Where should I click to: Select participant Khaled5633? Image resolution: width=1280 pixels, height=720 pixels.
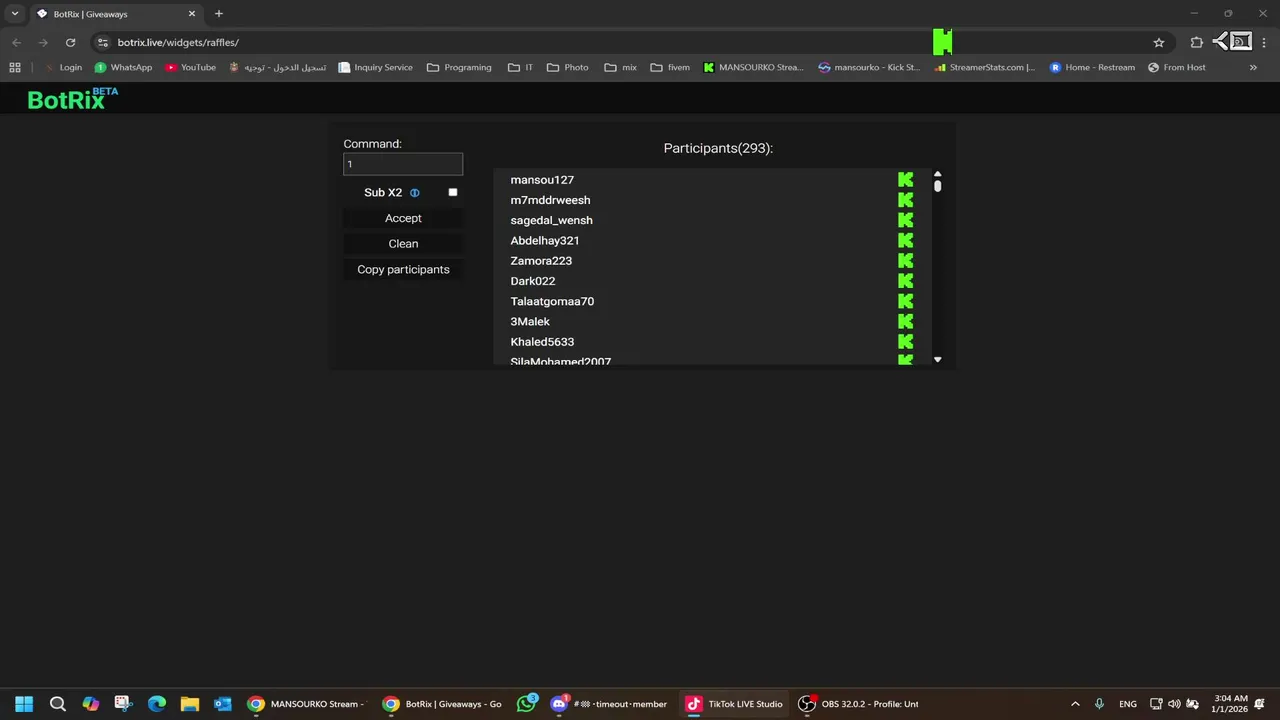[x=542, y=342]
